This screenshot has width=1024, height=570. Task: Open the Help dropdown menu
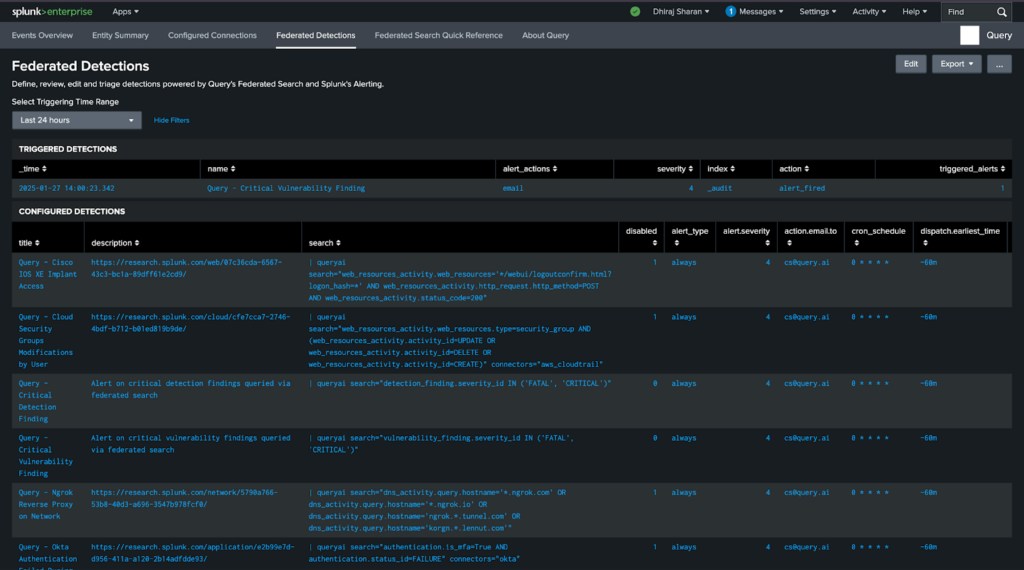914,12
